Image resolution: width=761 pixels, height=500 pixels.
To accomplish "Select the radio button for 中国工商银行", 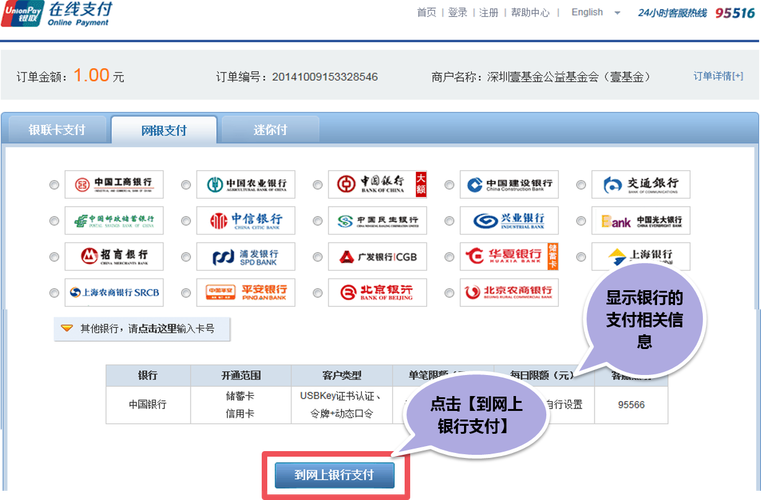I will (54, 185).
